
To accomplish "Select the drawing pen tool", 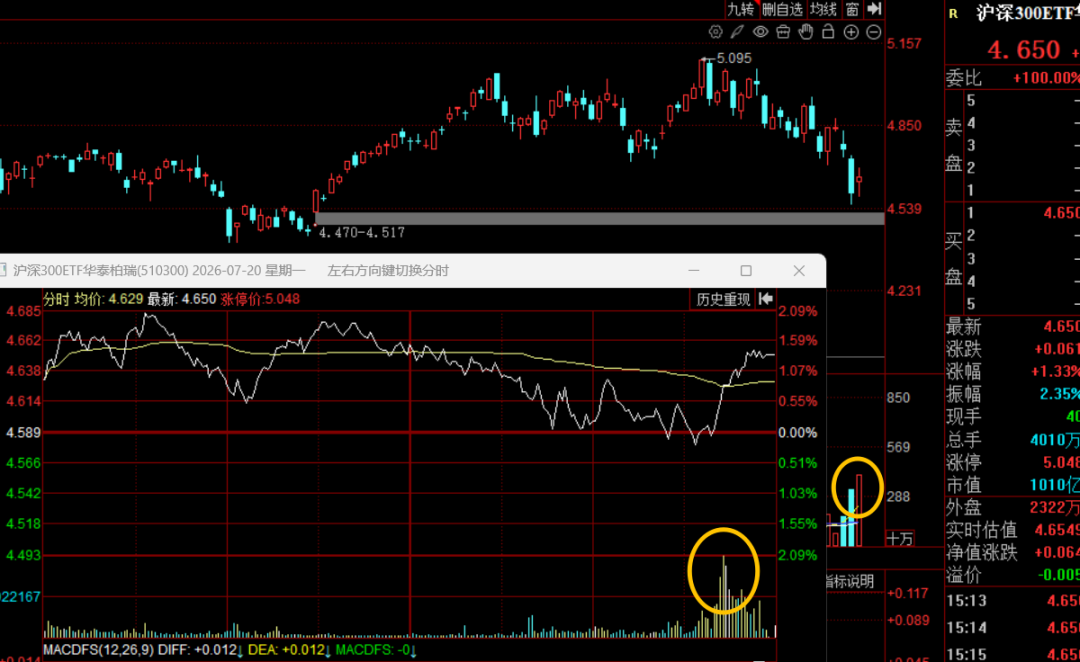I will coord(737,32).
